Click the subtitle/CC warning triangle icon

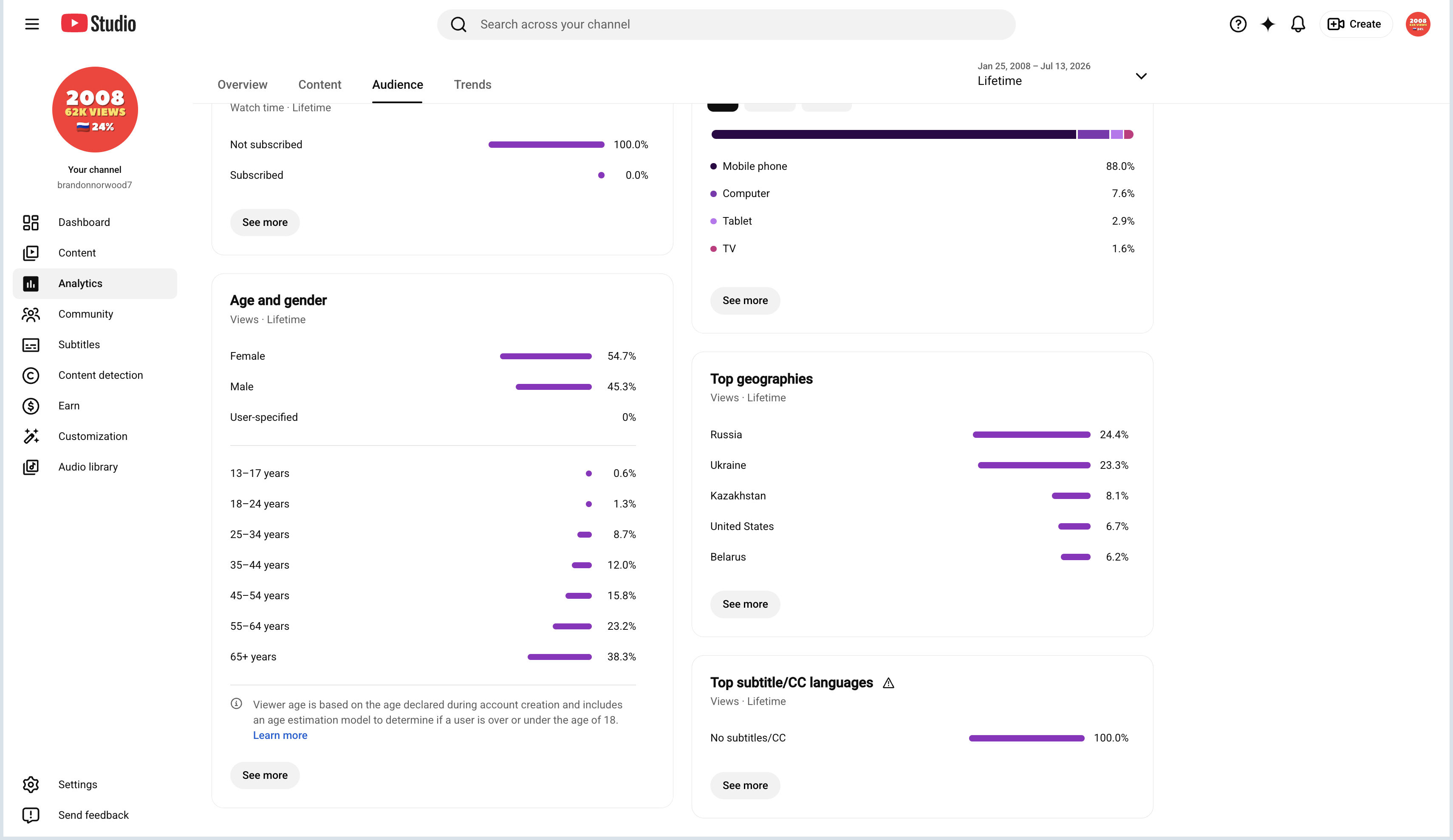tap(888, 683)
